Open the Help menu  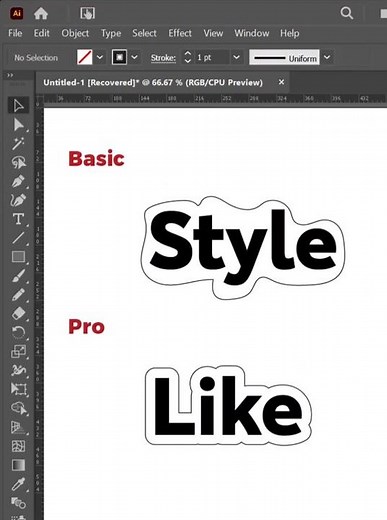(290, 33)
